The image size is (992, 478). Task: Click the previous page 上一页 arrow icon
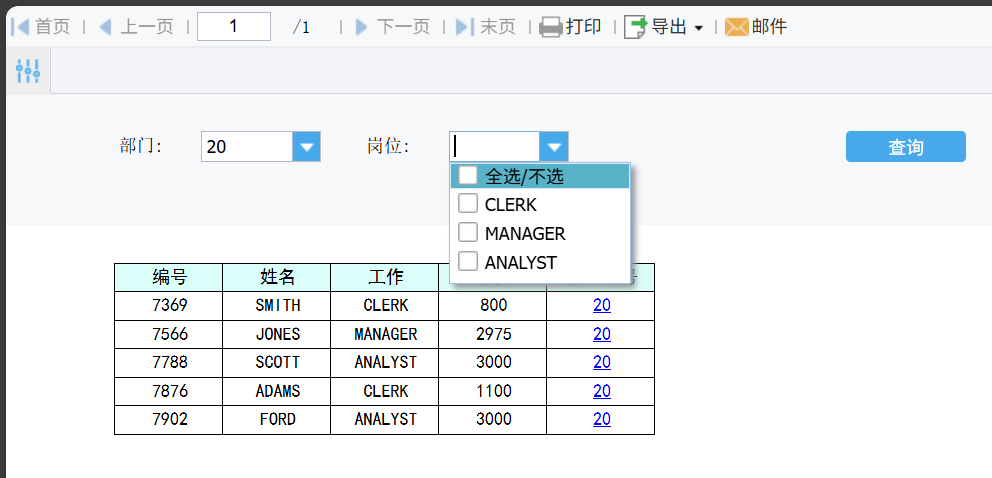[x=106, y=27]
